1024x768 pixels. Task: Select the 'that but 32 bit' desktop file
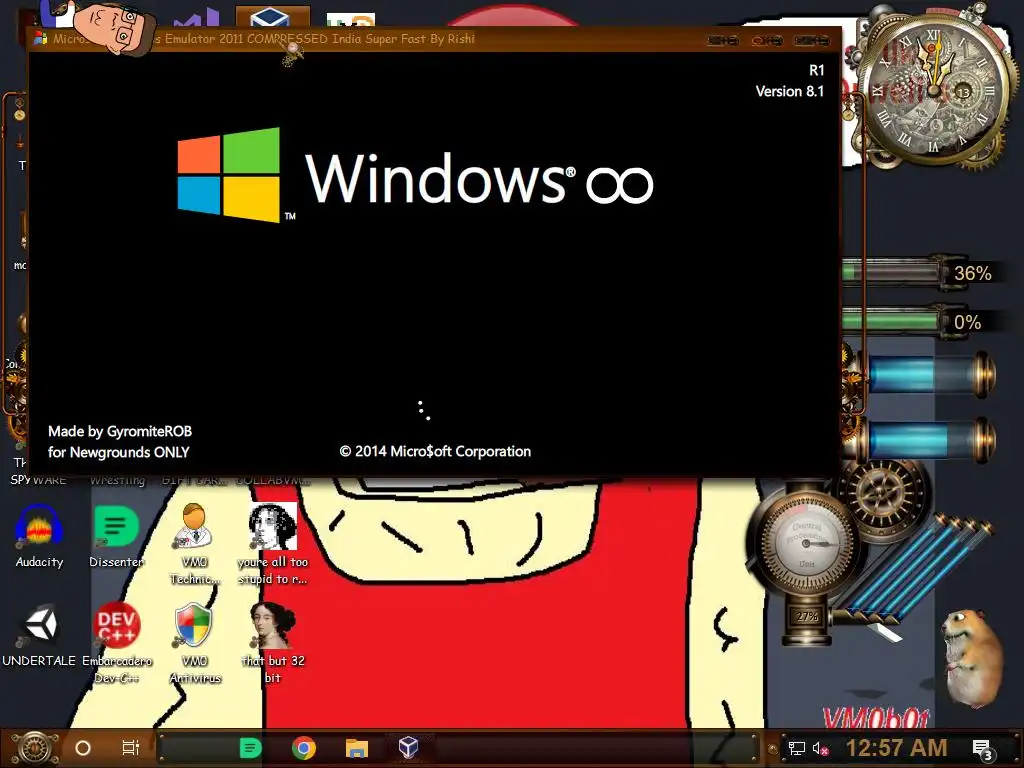(x=272, y=643)
